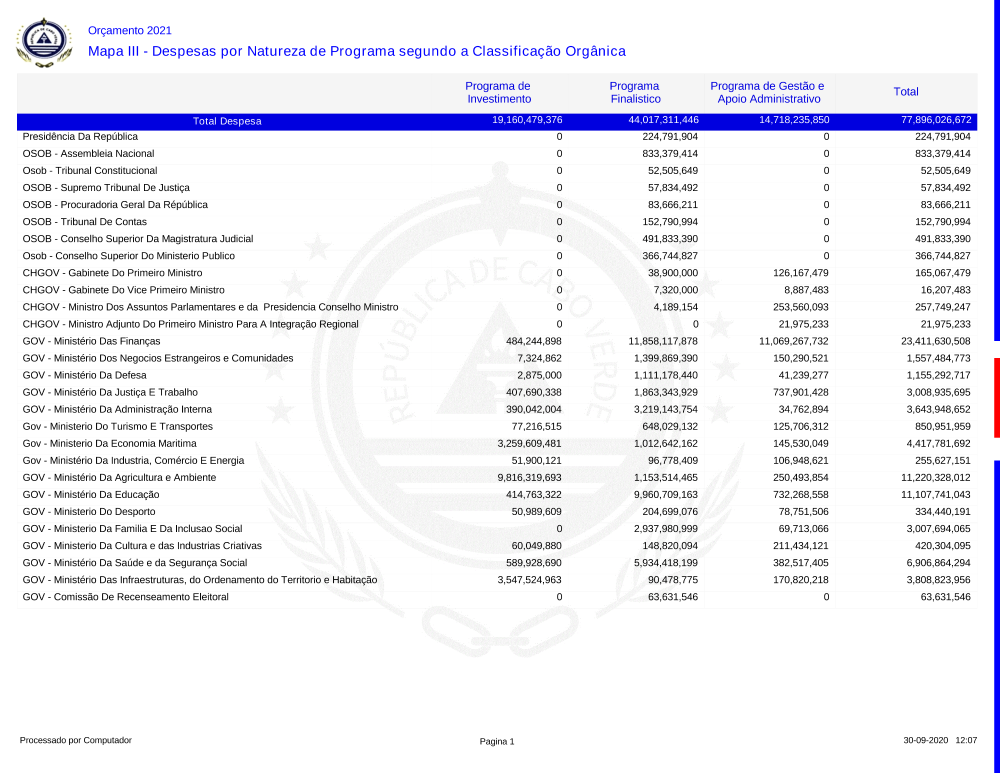Image resolution: width=1000 pixels, height=773 pixels.
Task: Click the 'Orçamento 2021' heading
Action: coord(129,31)
